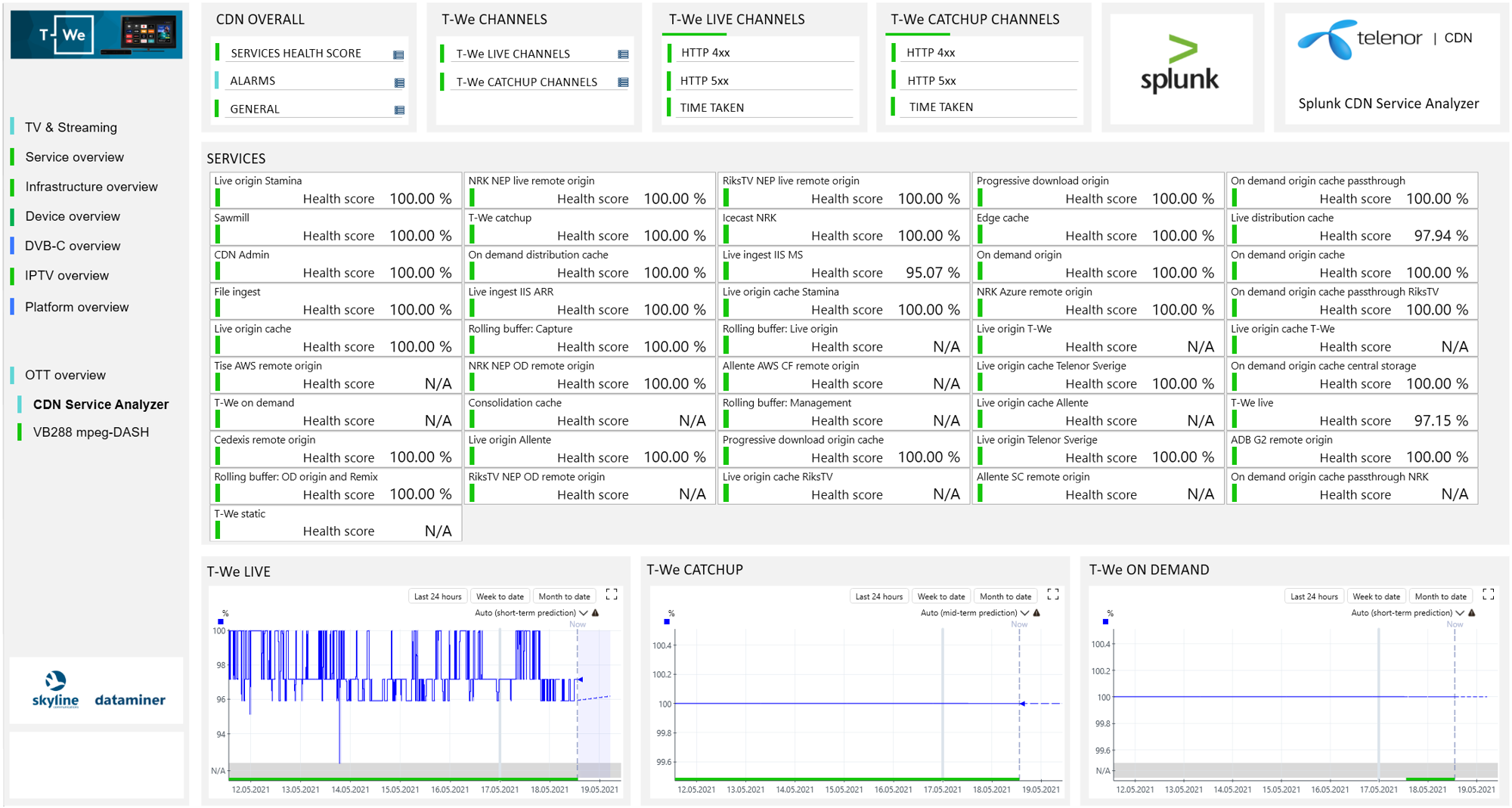Click SERVICES HEALTH SCORE entry
Image resolution: width=1512 pixels, height=808 pixels.
click(x=296, y=53)
